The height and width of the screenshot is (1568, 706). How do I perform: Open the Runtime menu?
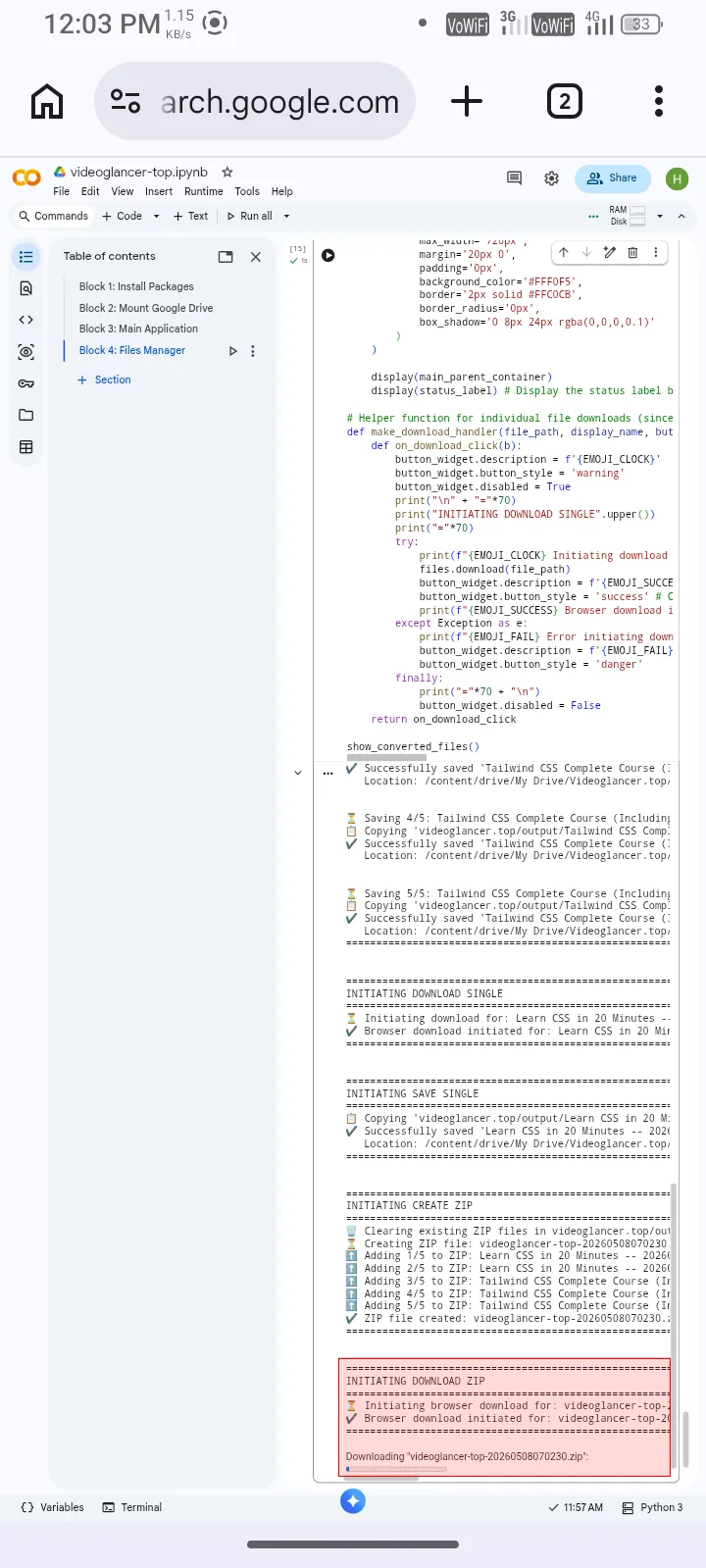[x=204, y=191]
